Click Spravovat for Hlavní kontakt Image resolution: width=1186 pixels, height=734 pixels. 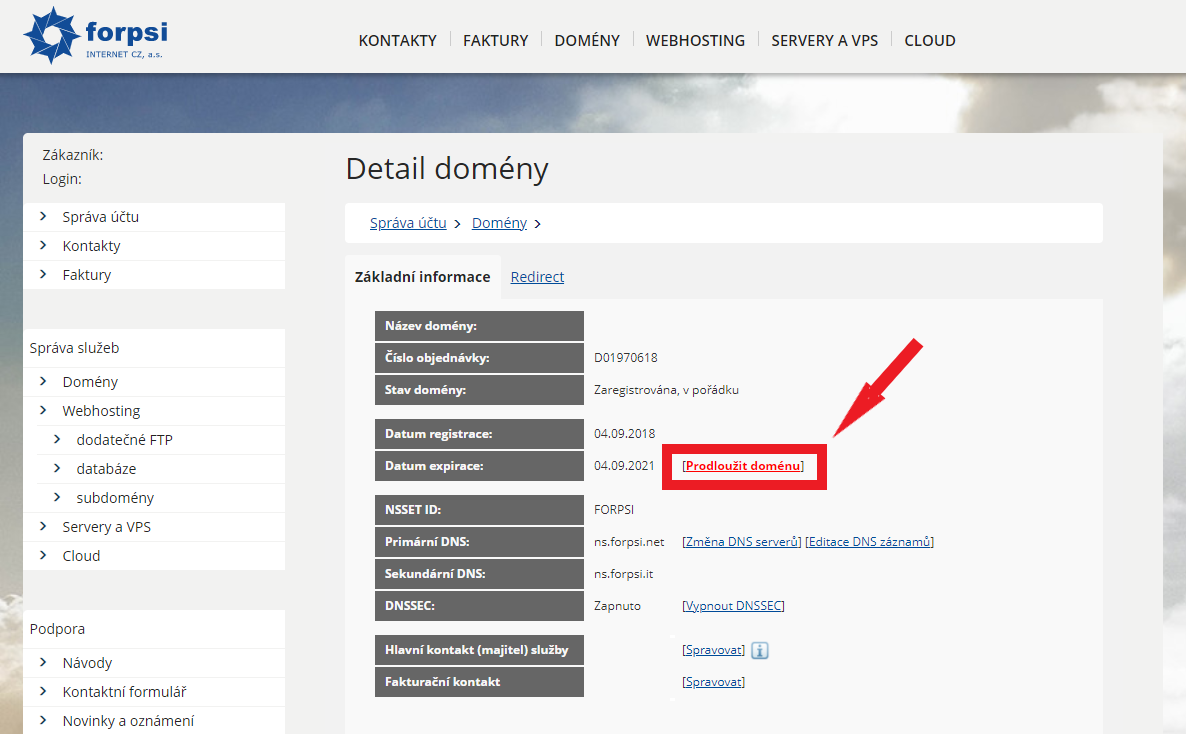pyautogui.click(x=713, y=650)
